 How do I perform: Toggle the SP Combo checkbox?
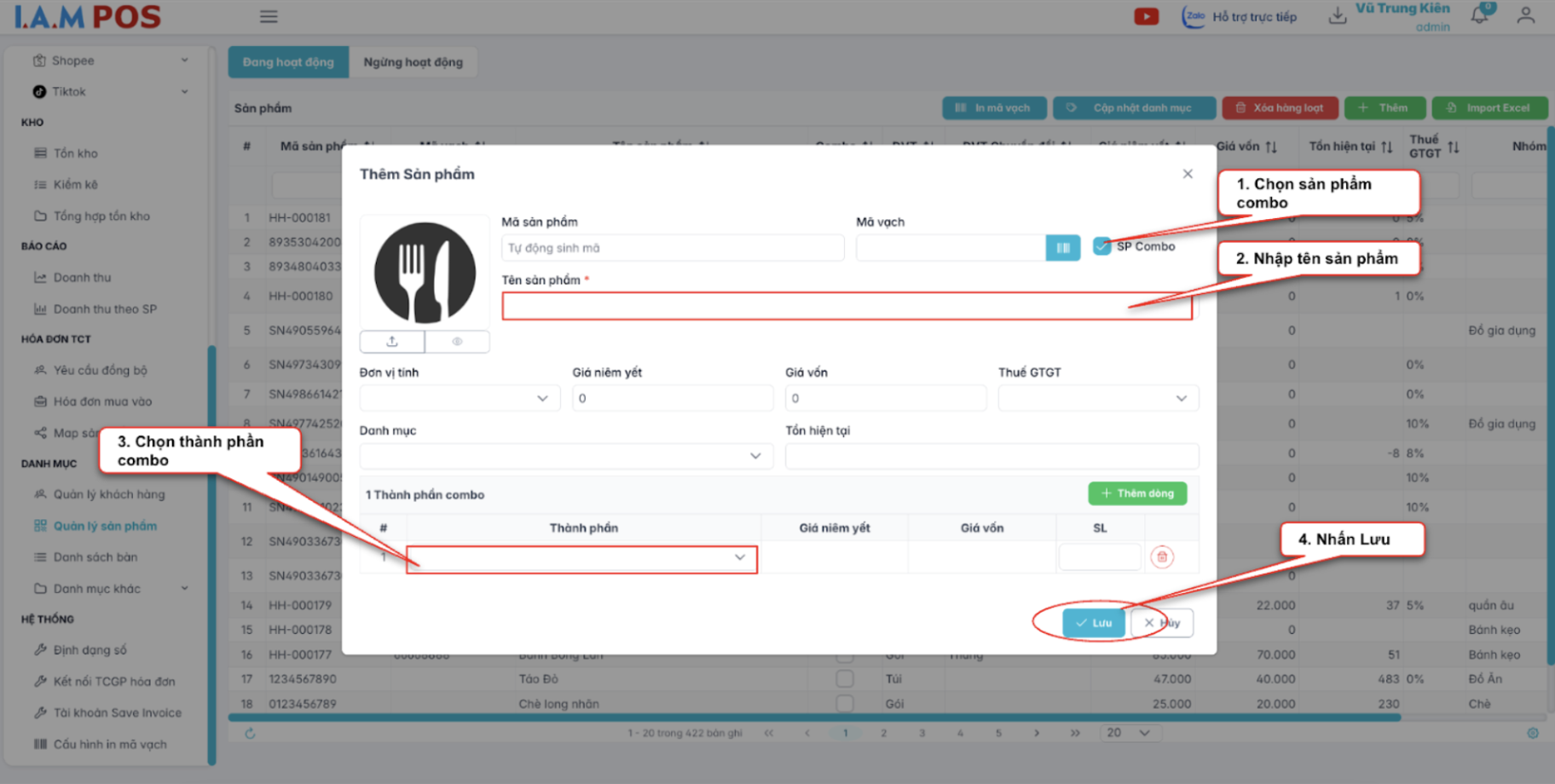coord(1102,246)
